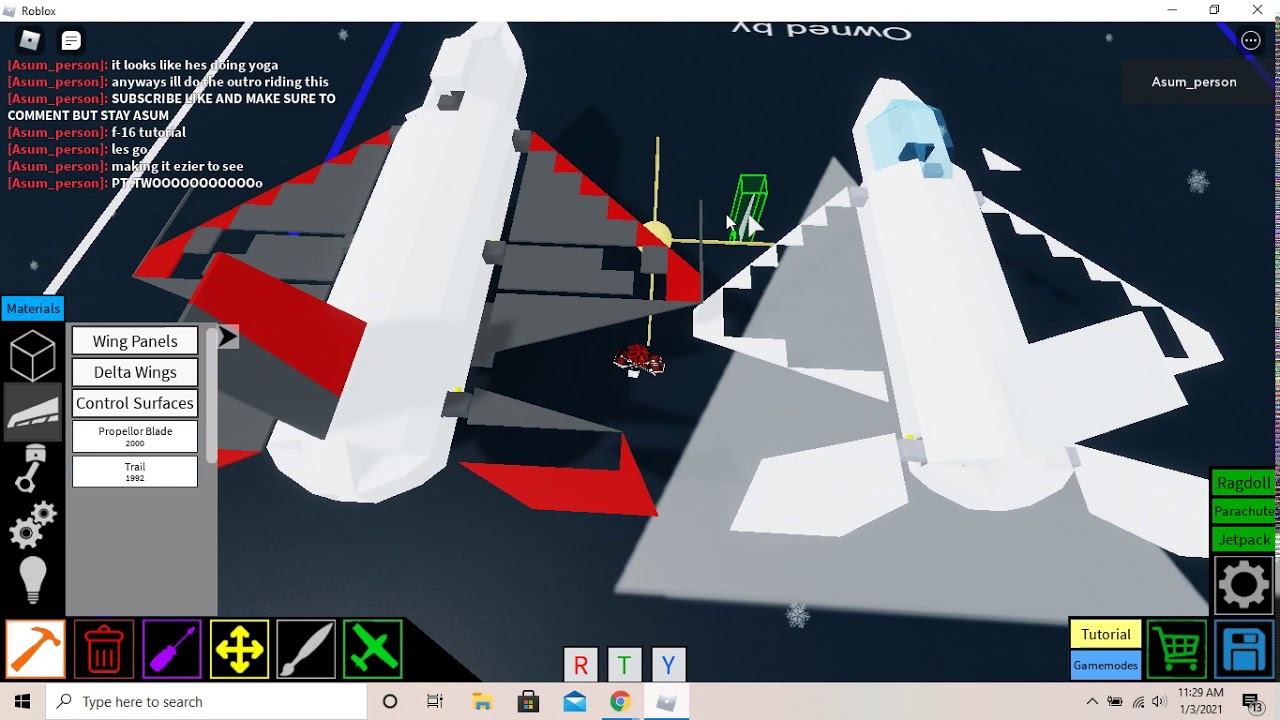This screenshot has width=1280, height=720.
Task: Select the yellow move arrows tool
Action: click(x=239, y=649)
